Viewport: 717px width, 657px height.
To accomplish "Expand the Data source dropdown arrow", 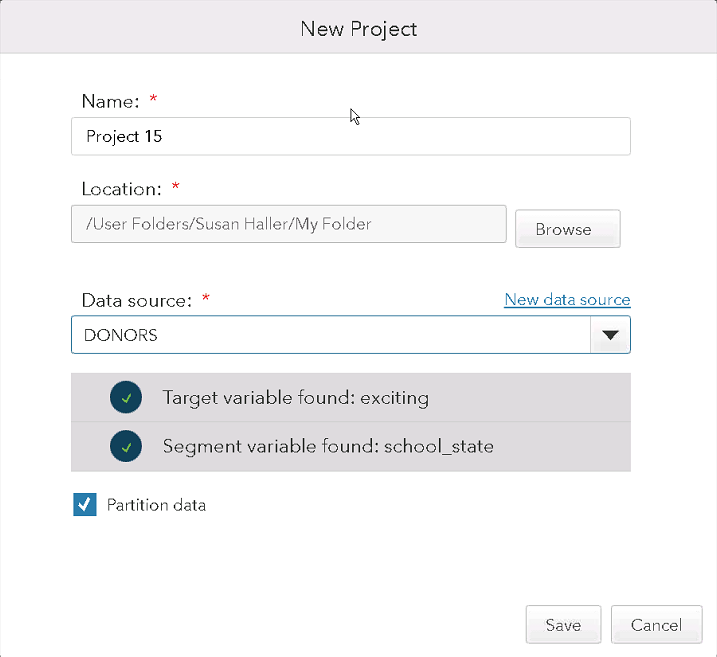I will click(x=610, y=335).
